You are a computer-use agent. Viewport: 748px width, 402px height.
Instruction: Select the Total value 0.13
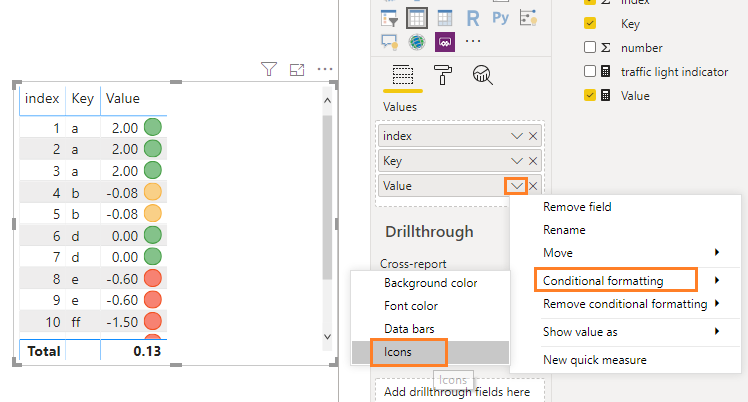point(147,351)
